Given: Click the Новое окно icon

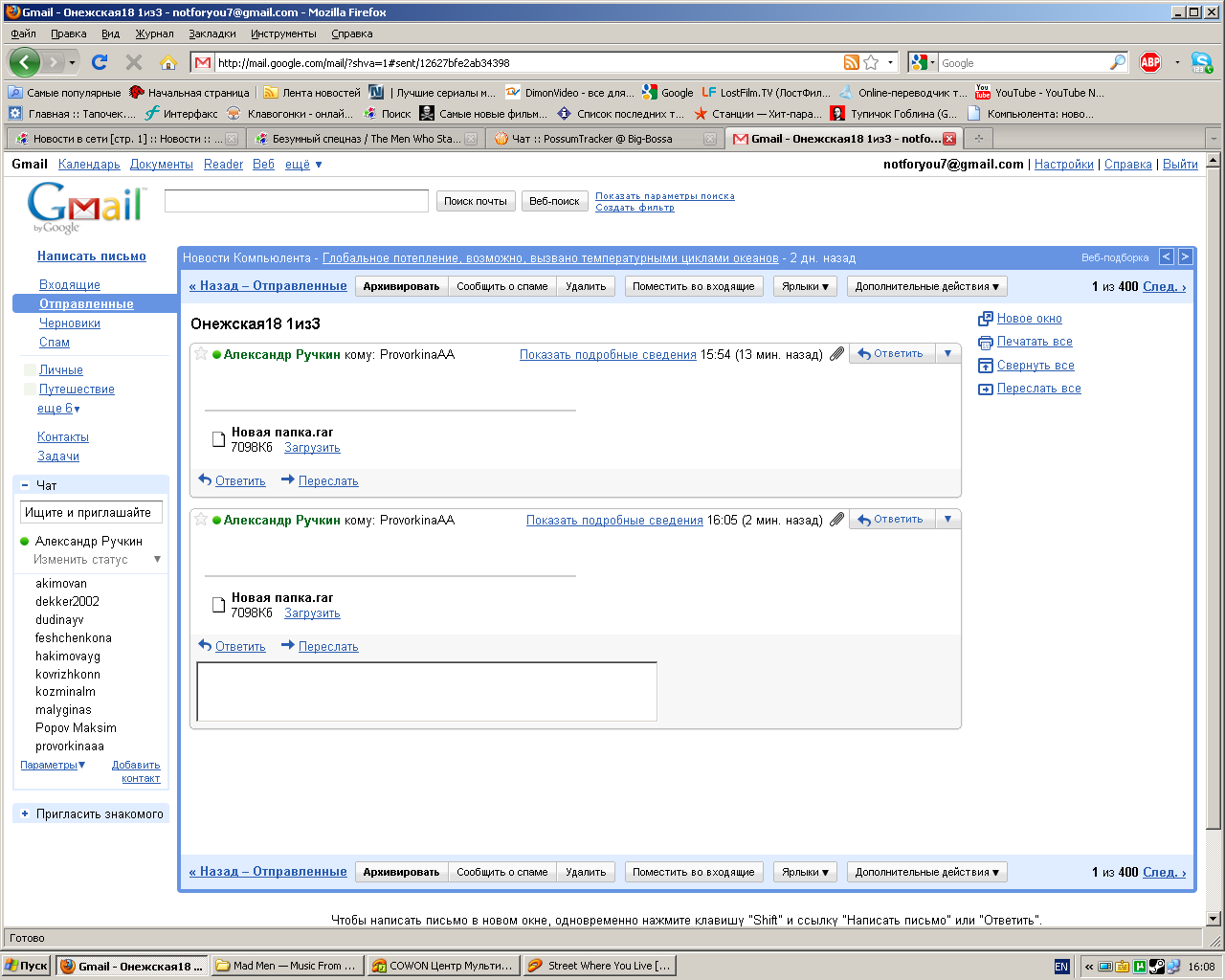Looking at the screenshot, I should [x=986, y=319].
